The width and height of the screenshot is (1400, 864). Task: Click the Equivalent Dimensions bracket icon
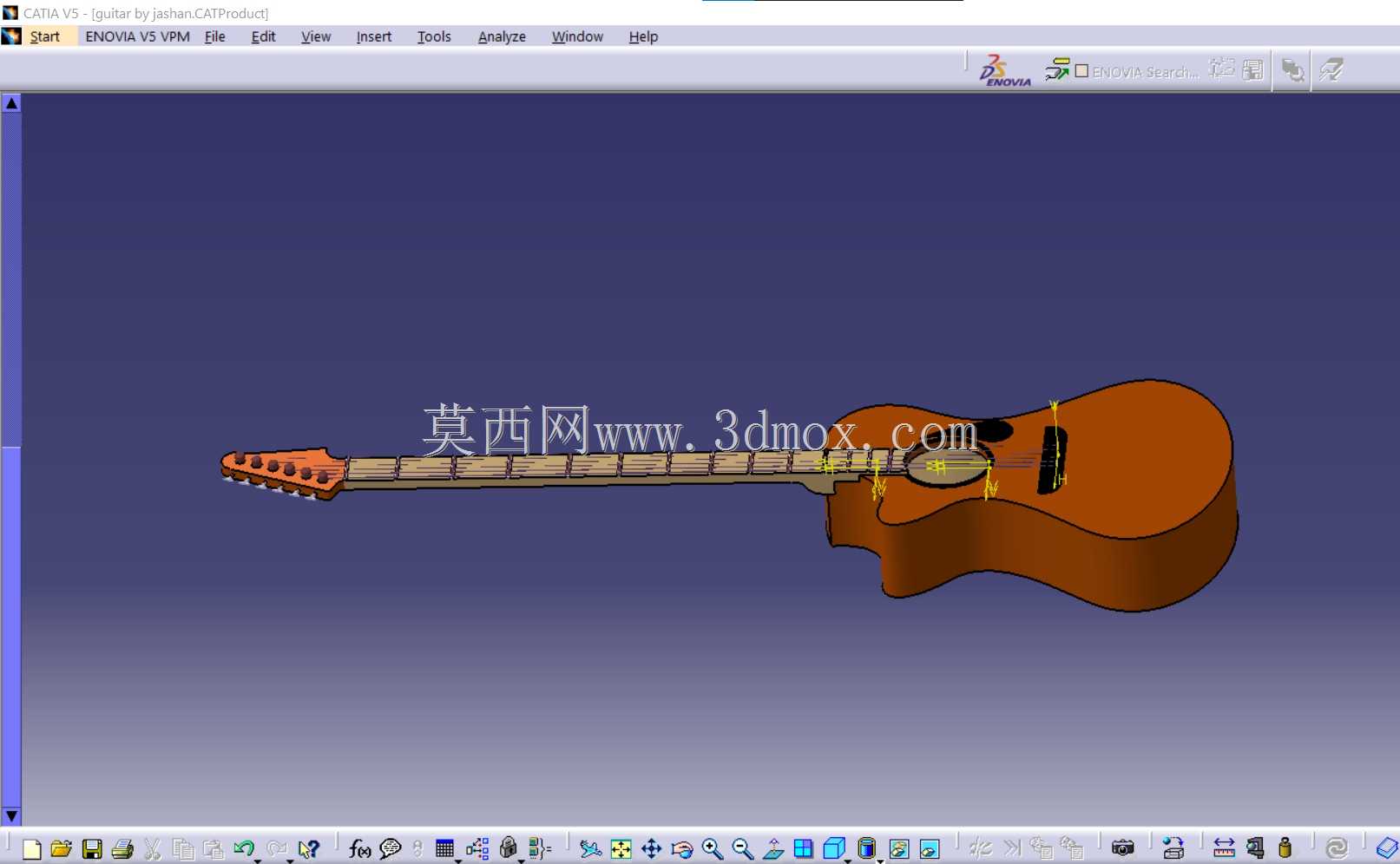coord(540,848)
